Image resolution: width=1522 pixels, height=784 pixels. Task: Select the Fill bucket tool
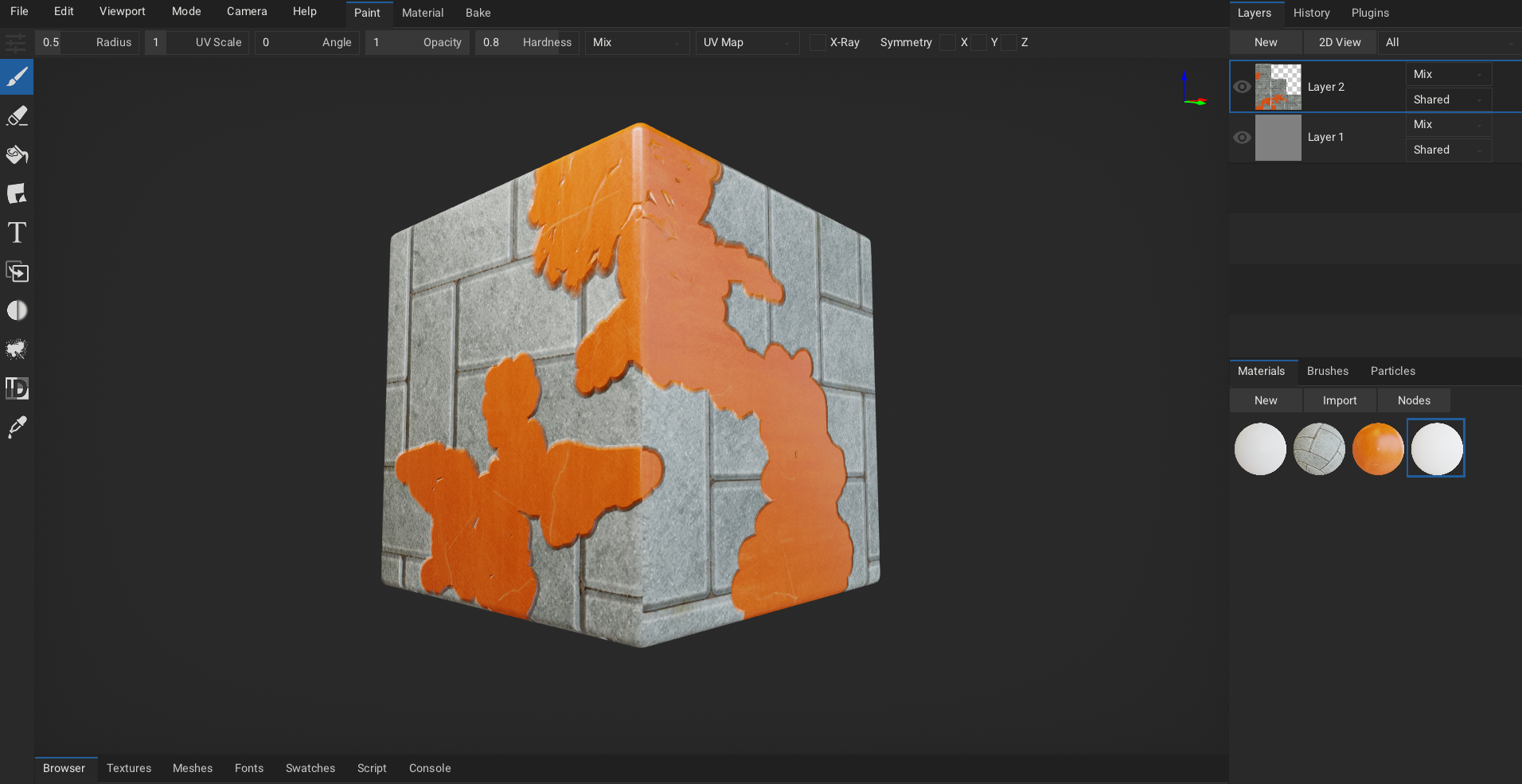coord(17,154)
